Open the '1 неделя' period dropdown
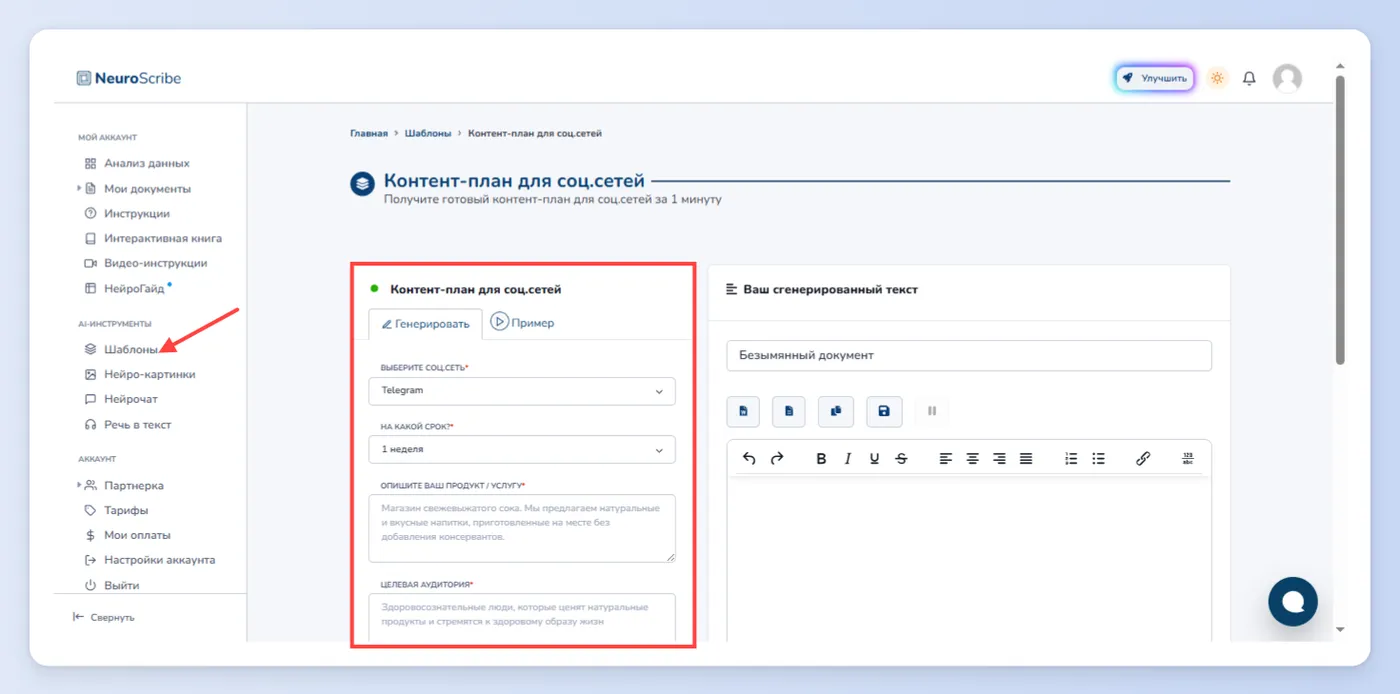The width and height of the screenshot is (1400, 694). [522, 450]
